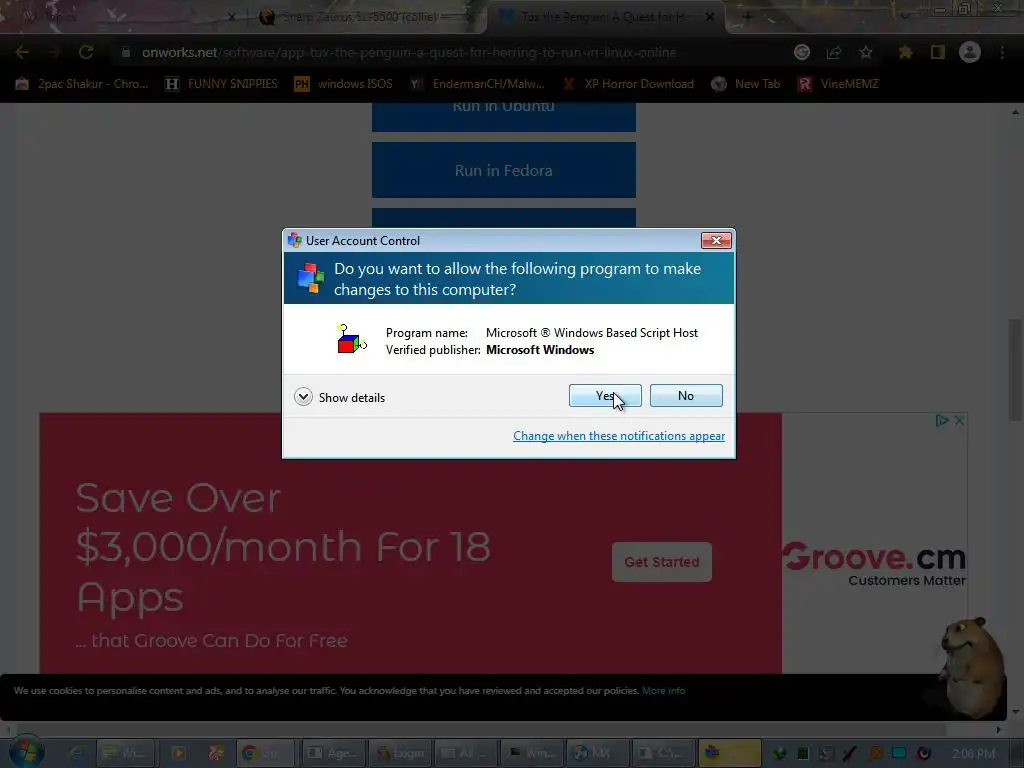The height and width of the screenshot is (768, 1024).
Task: Click the taskbar clock 2:06 PM
Action: point(973,754)
